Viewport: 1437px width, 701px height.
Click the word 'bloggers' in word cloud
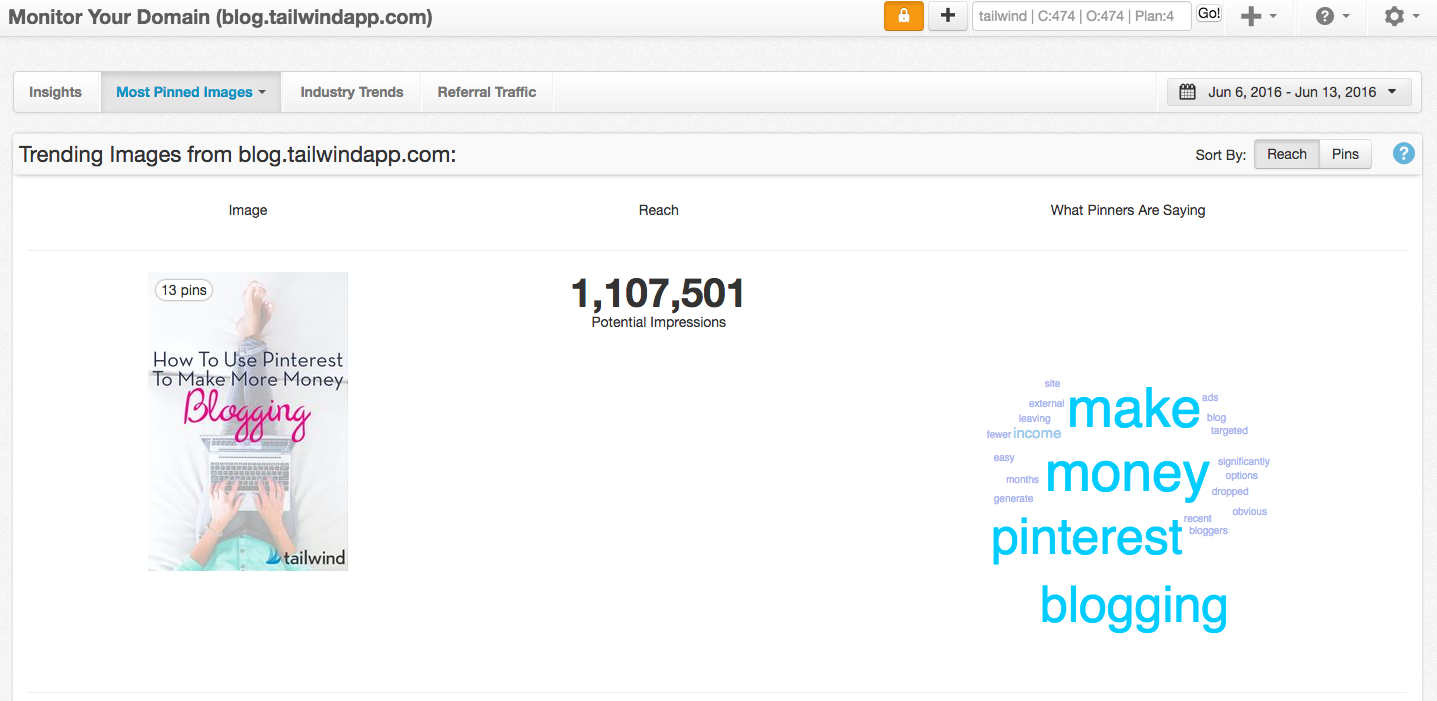coord(1208,531)
